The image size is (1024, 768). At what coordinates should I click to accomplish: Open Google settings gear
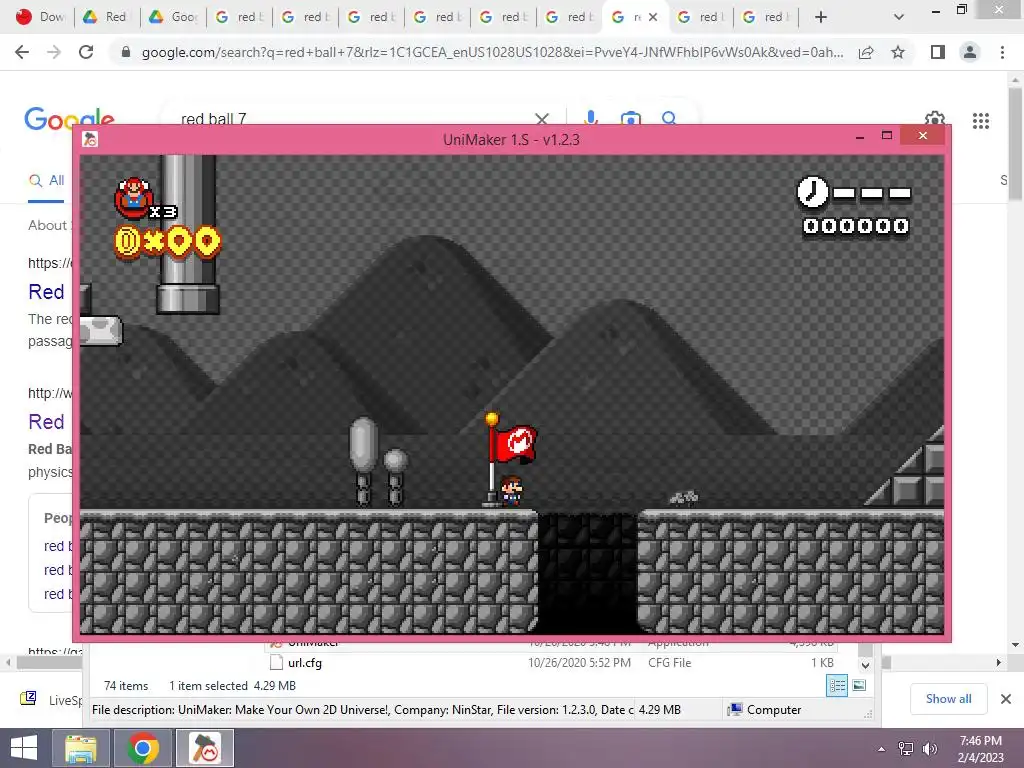[935, 118]
